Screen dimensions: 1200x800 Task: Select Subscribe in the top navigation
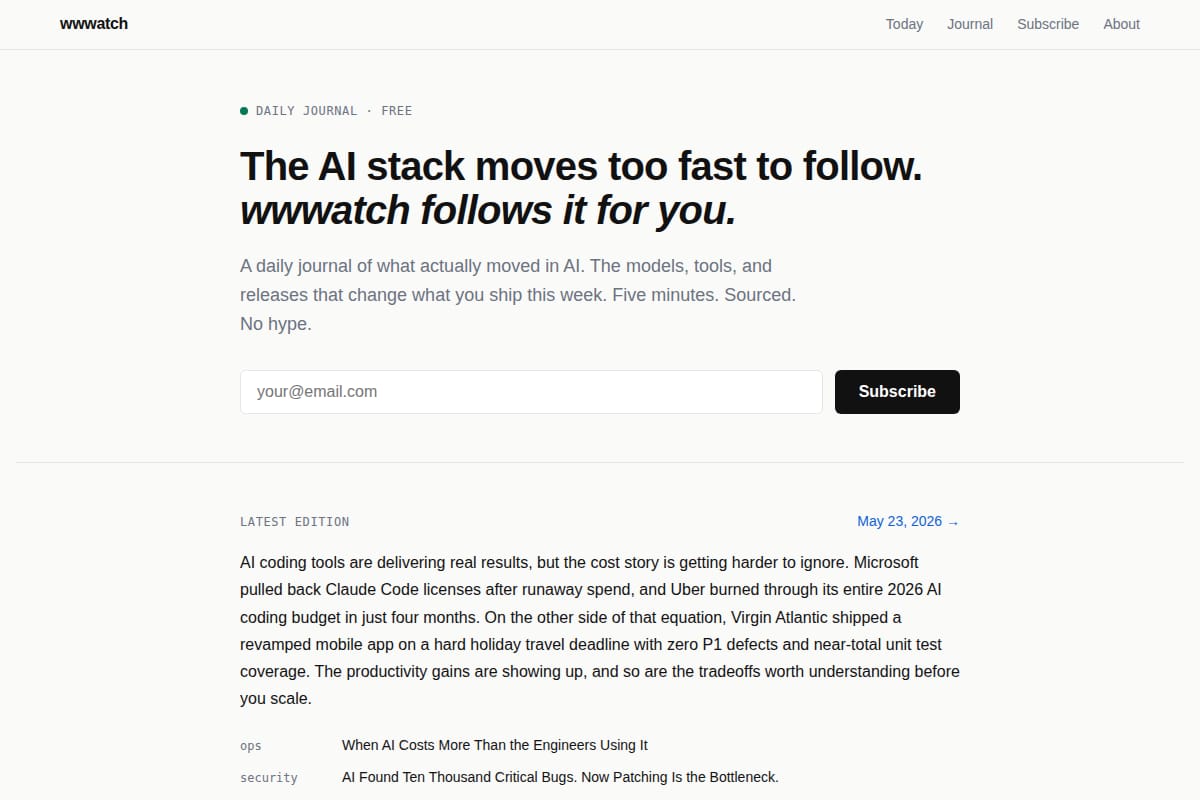click(x=1048, y=24)
